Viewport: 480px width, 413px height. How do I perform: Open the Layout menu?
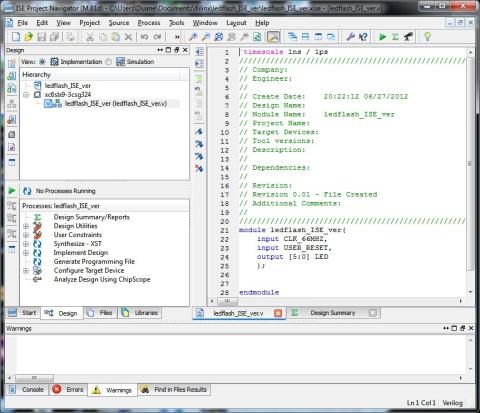[x=236, y=23]
